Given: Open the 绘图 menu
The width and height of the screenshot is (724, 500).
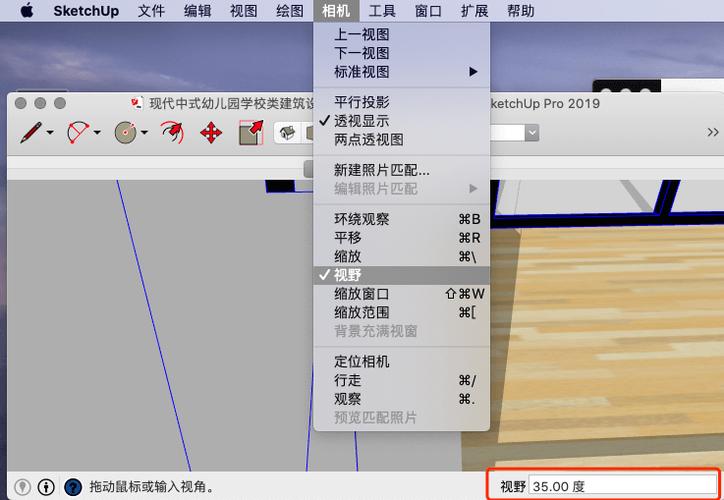Looking at the screenshot, I should pos(290,11).
